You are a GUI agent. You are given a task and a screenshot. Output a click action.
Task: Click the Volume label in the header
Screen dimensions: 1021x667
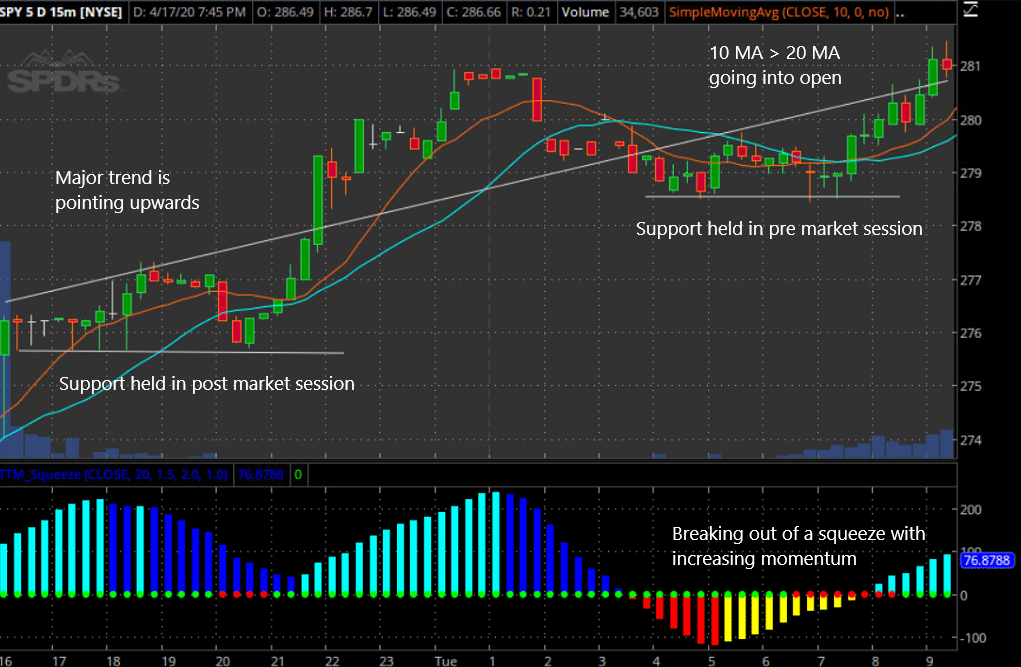pos(585,12)
